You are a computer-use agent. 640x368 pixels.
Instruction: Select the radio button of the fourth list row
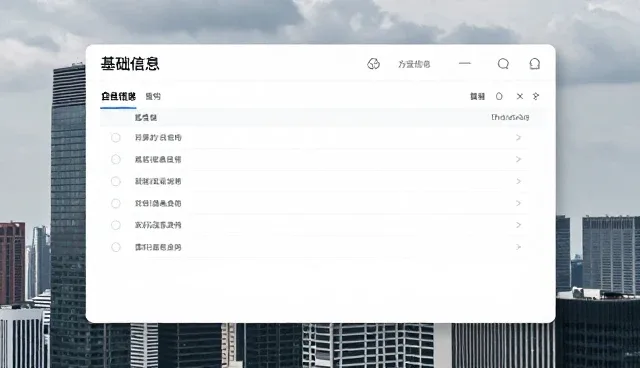coord(116,203)
